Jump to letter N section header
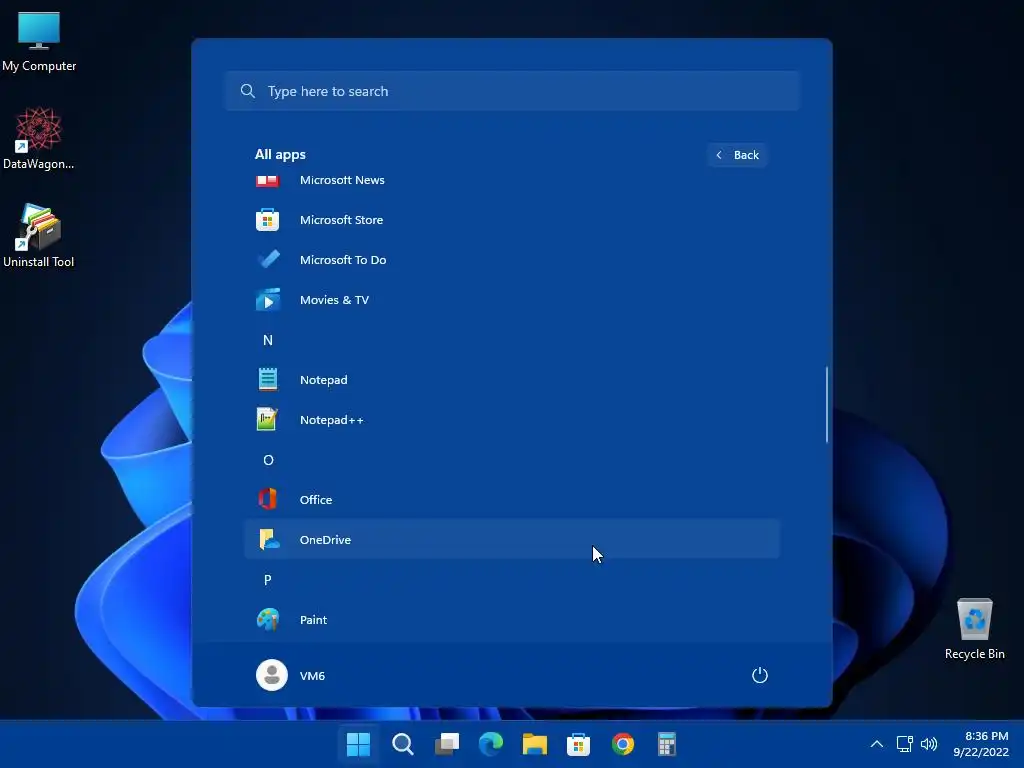1024x768 pixels. tap(268, 340)
